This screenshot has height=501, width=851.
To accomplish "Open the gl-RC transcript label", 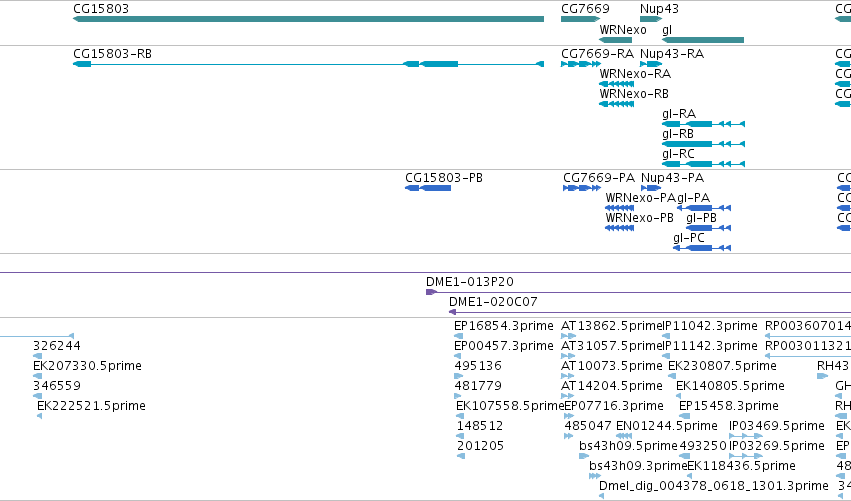I will (x=678, y=154).
